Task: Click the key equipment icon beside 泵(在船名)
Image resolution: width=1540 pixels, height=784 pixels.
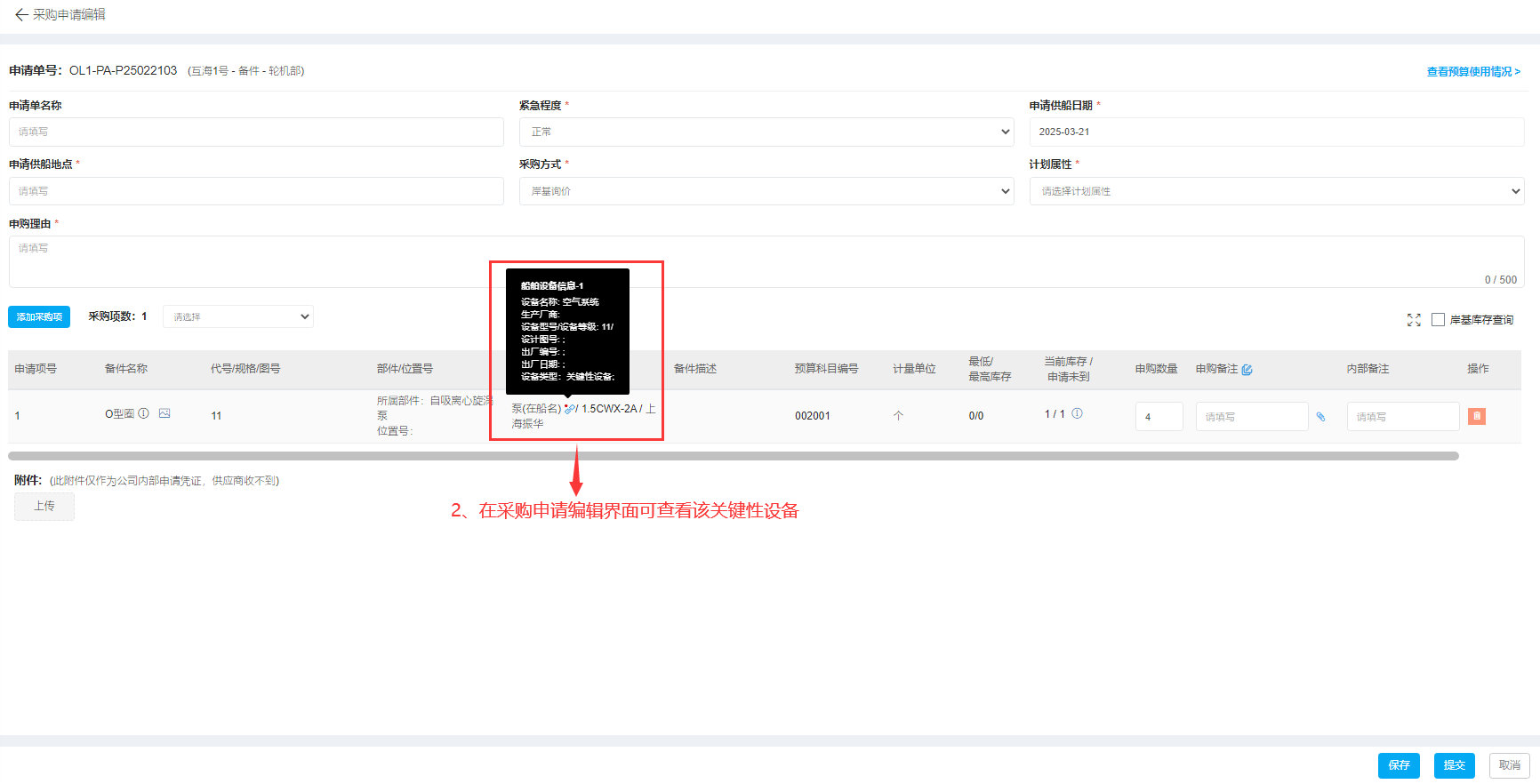Action: (569, 409)
